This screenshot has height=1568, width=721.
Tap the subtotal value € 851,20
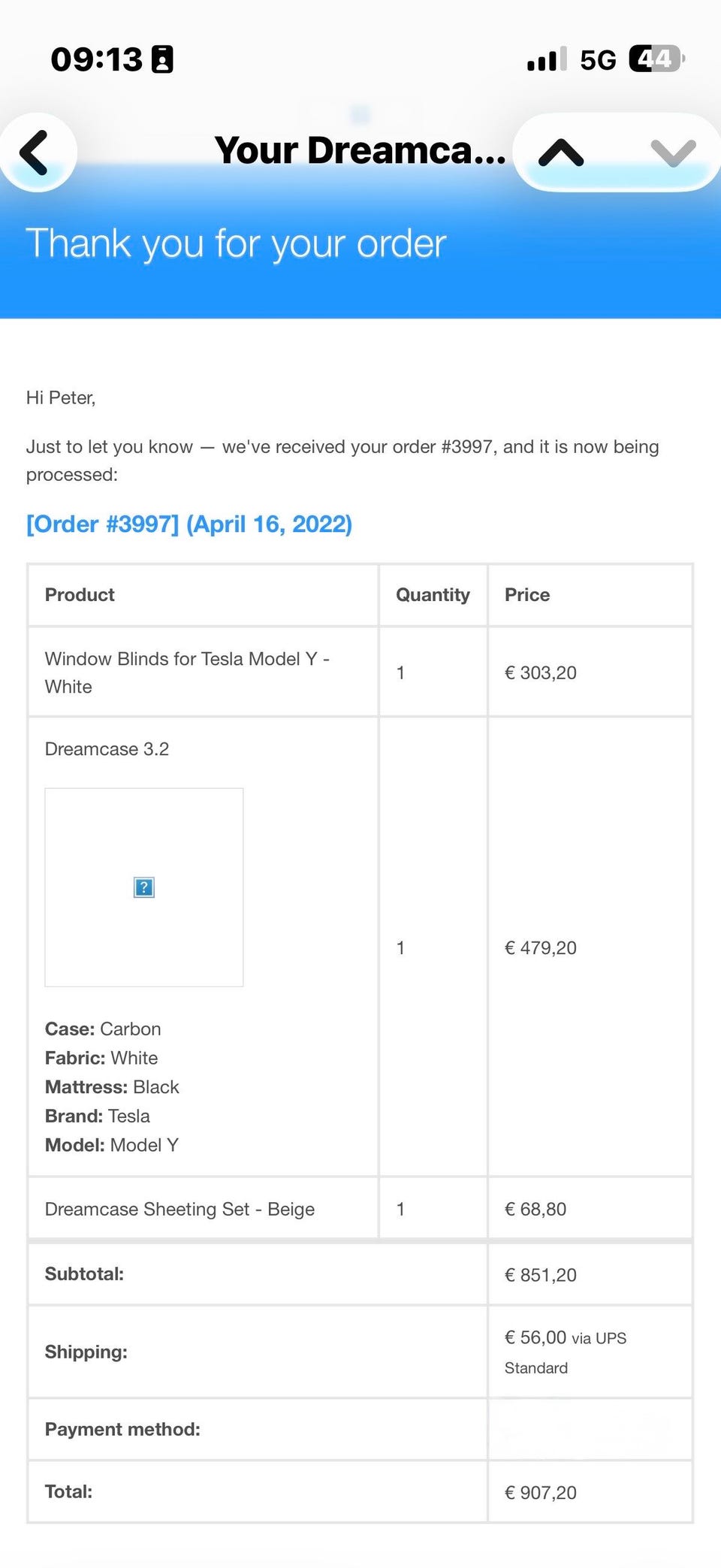pos(541,1275)
